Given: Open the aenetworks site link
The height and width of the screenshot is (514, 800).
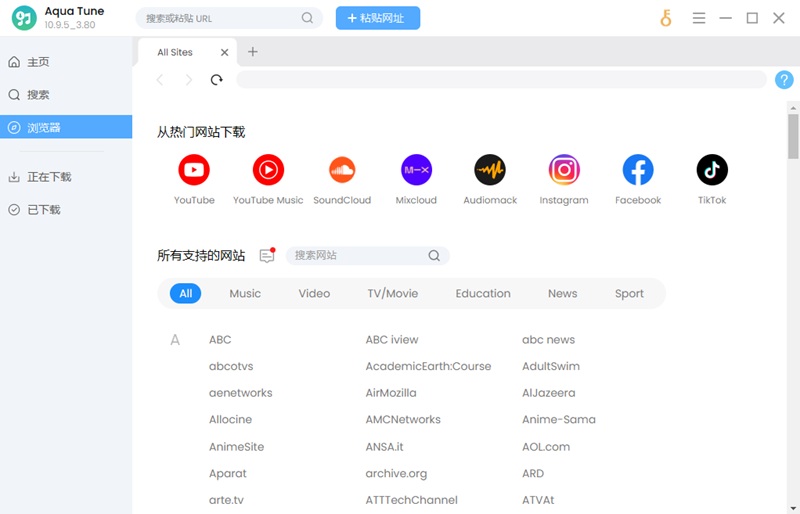Looking at the screenshot, I should pyautogui.click(x=241, y=393).
